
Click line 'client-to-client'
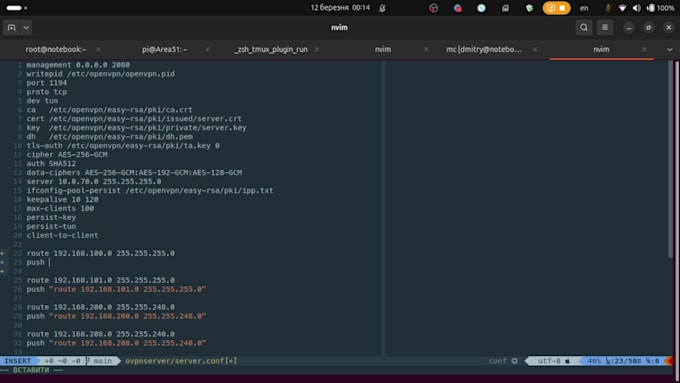click(62, 235)
